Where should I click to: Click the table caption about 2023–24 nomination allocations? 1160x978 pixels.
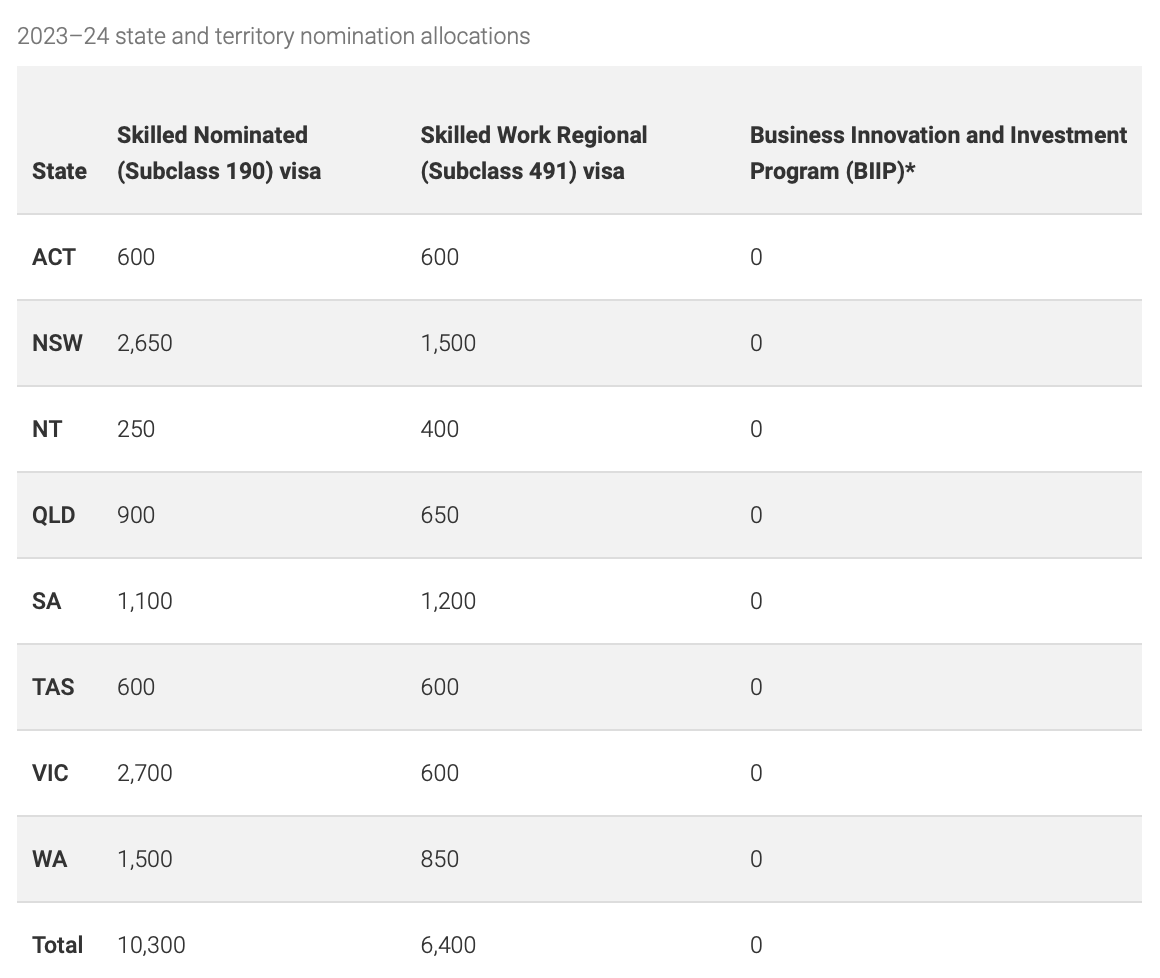point(273,36)
